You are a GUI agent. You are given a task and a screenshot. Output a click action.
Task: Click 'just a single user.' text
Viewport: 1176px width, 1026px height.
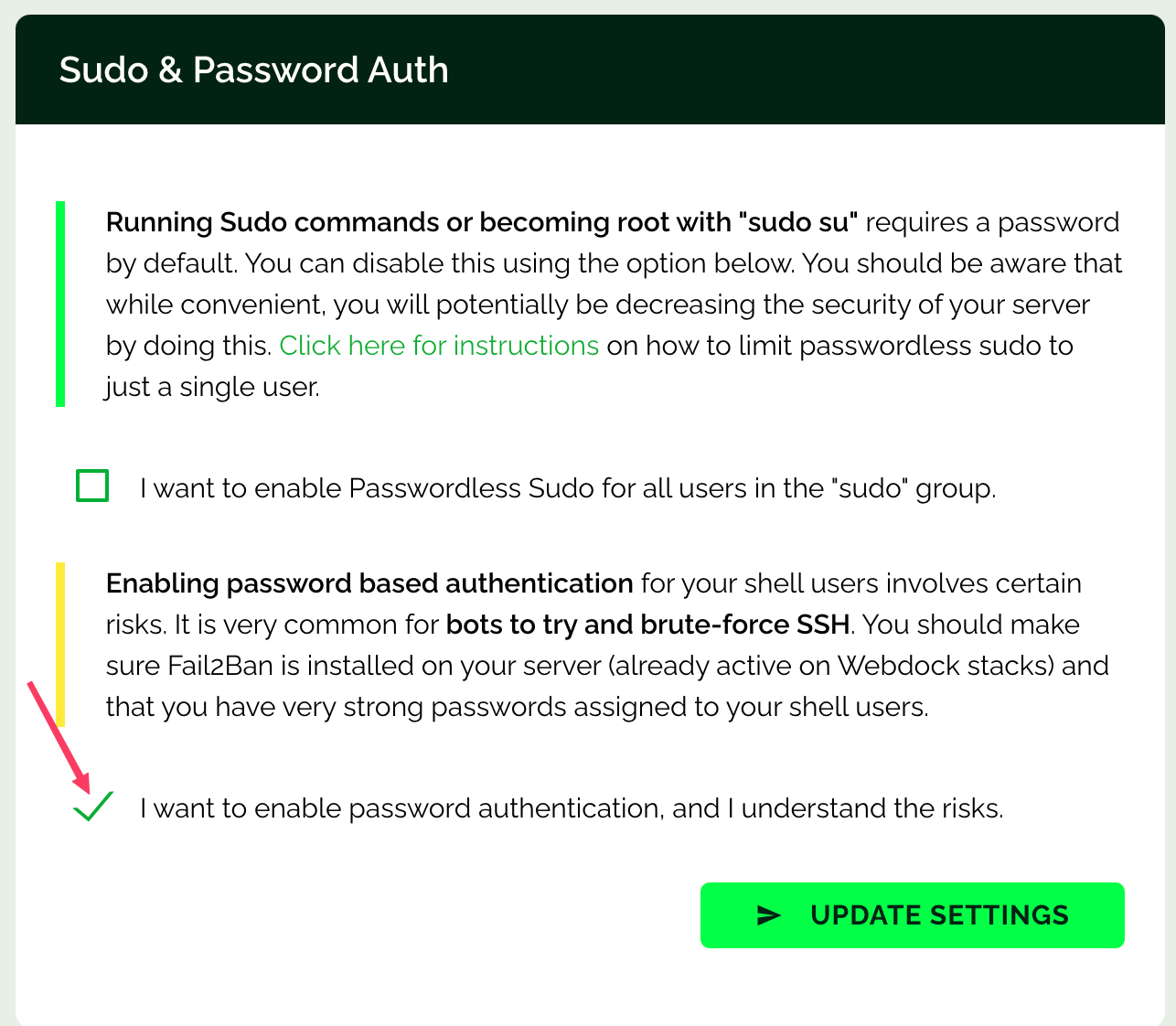(x=212, y=387)
